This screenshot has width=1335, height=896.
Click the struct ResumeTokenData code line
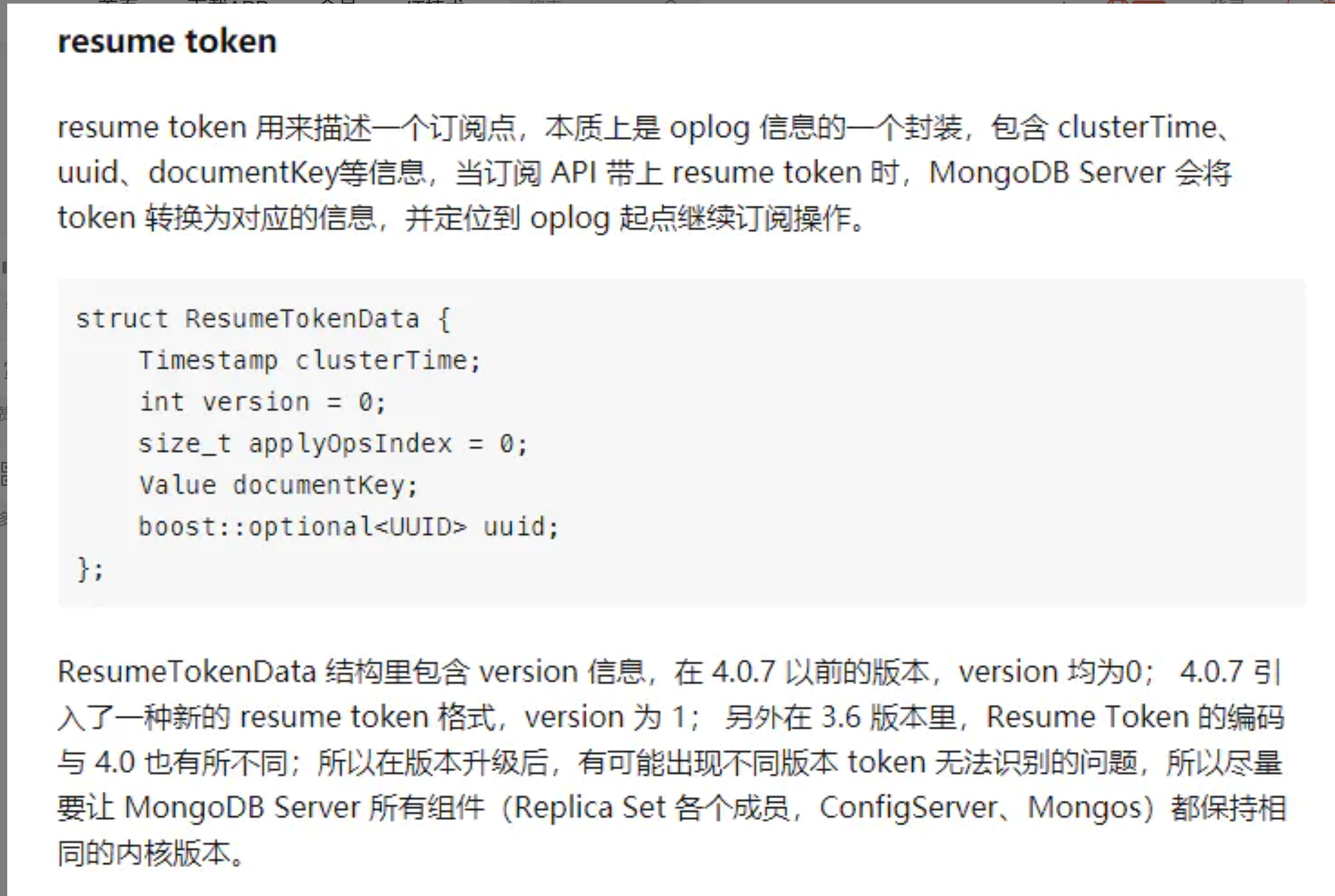coord(263,319)
